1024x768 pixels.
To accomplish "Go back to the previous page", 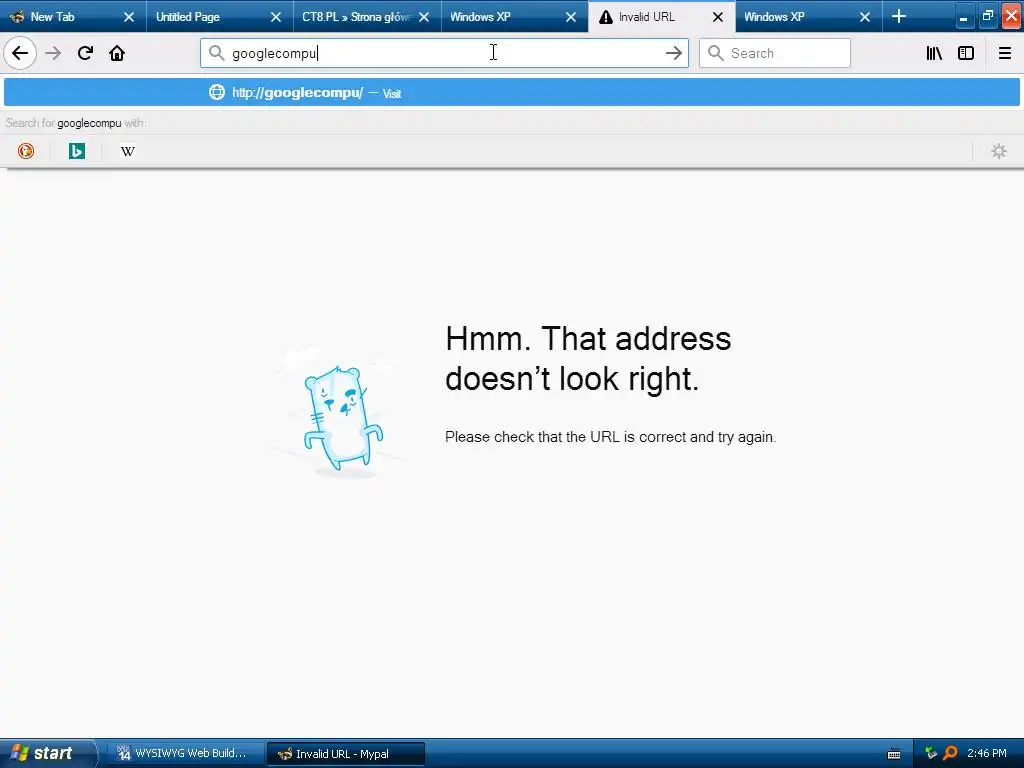I will point(20,53).
